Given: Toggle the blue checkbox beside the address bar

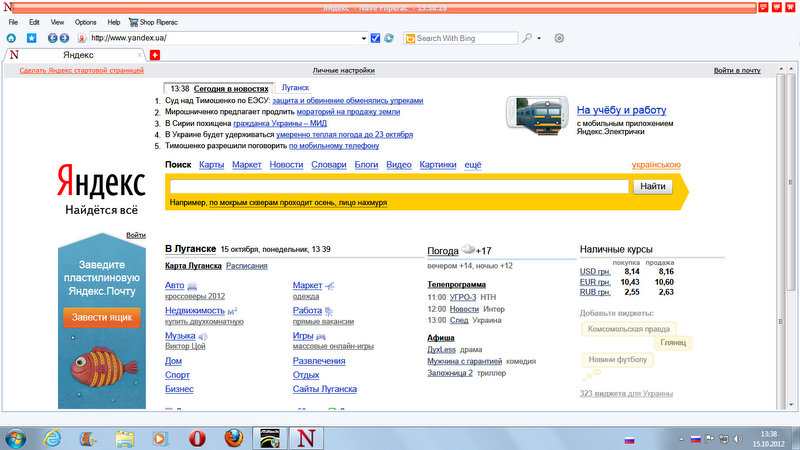Looking at the screenshot, I should [376, 38].
